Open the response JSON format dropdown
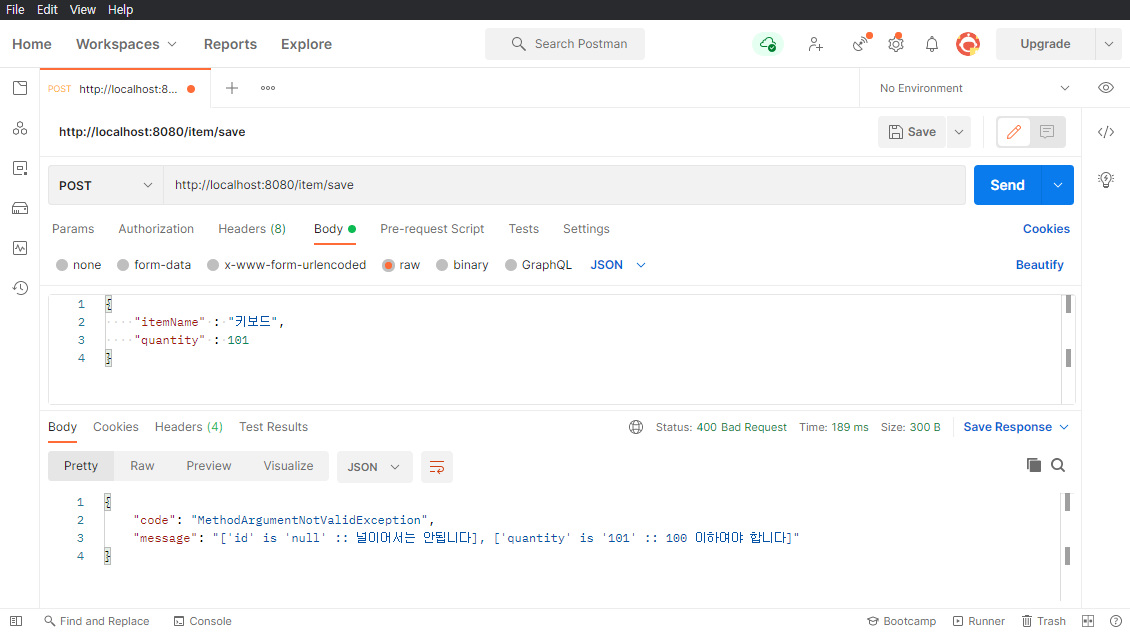This screenshot has width=1130, height=633. (x=374, y=467)
